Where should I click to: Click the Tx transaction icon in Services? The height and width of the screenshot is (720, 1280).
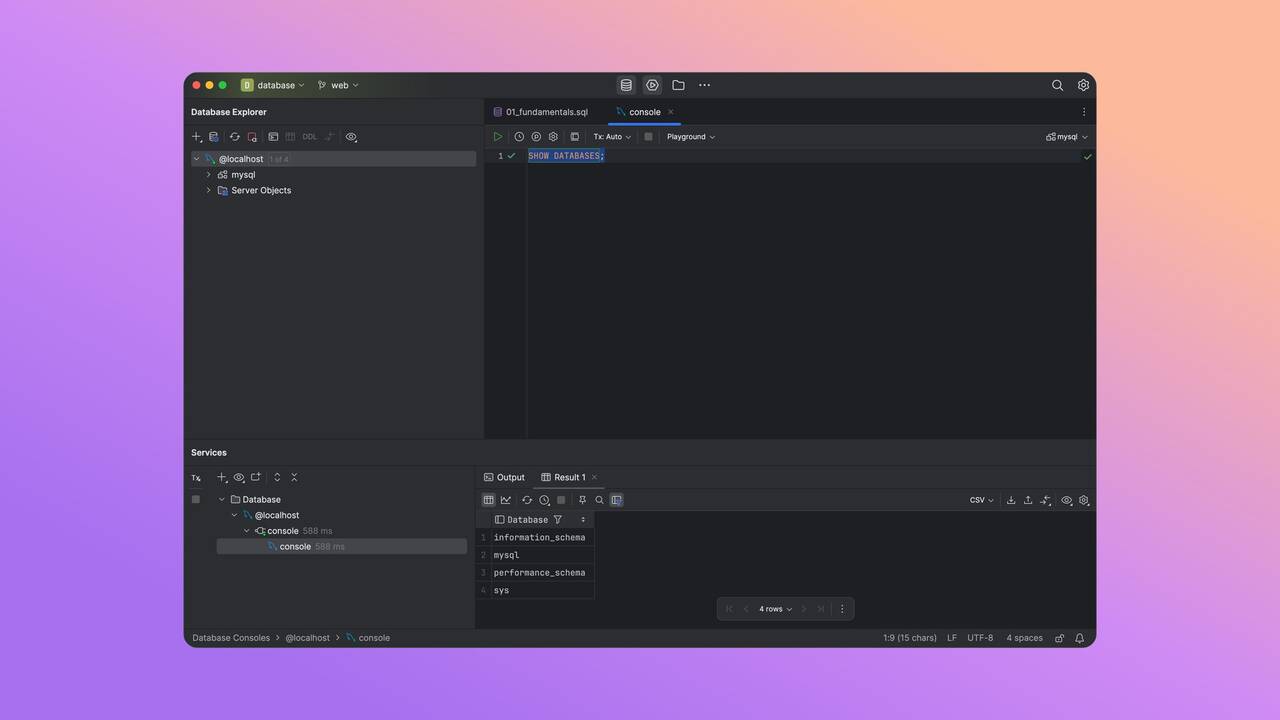point(196,478)
